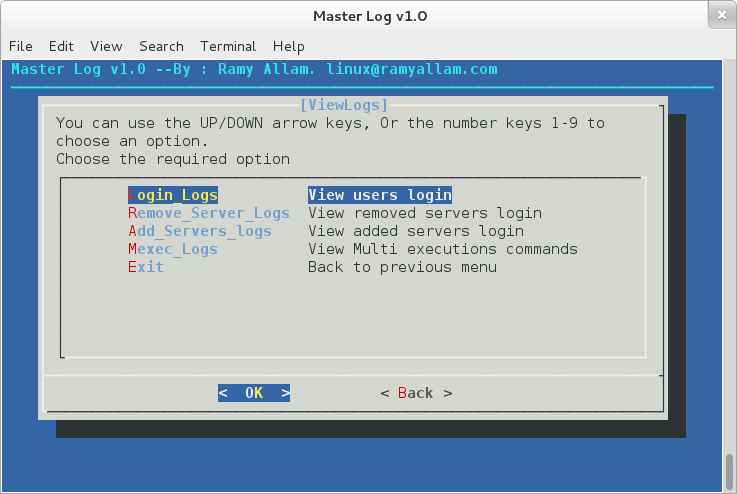This screenshot has height=494, width=737.
Task: Pick the Mexec_Logs entry
Action: coord(173,249)
